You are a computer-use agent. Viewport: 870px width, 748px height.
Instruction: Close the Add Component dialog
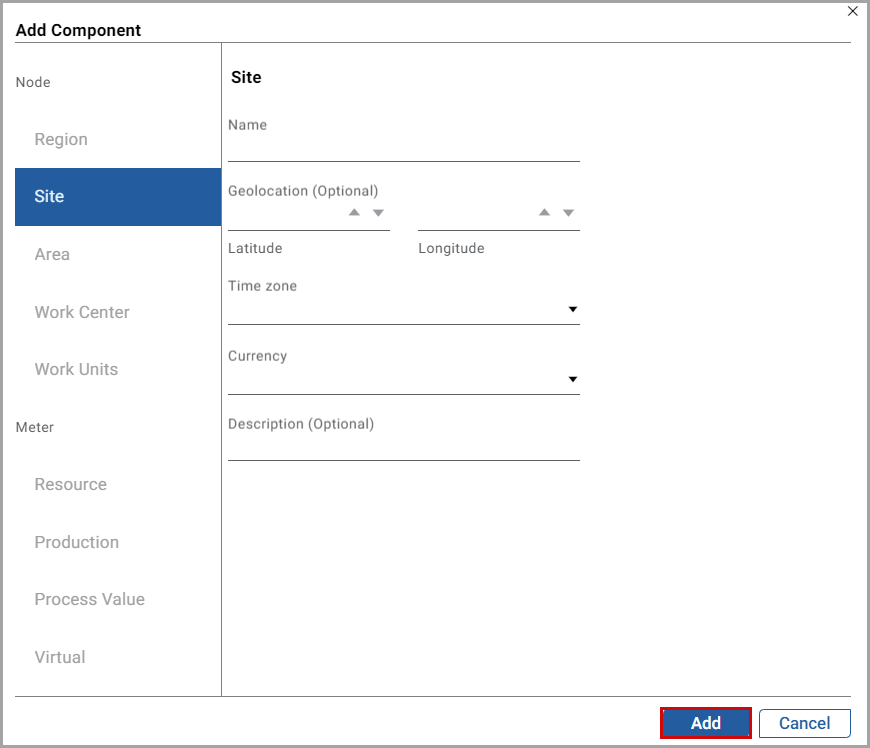pyautogui.click(x=852, y=11)
